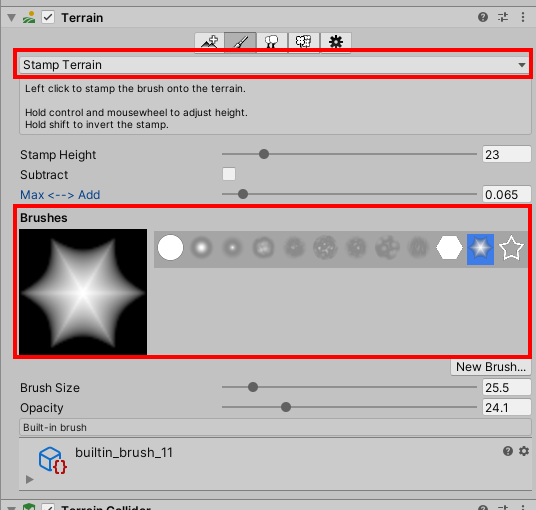Collapse the Terrain Collider foldout

tap(12, 508)
